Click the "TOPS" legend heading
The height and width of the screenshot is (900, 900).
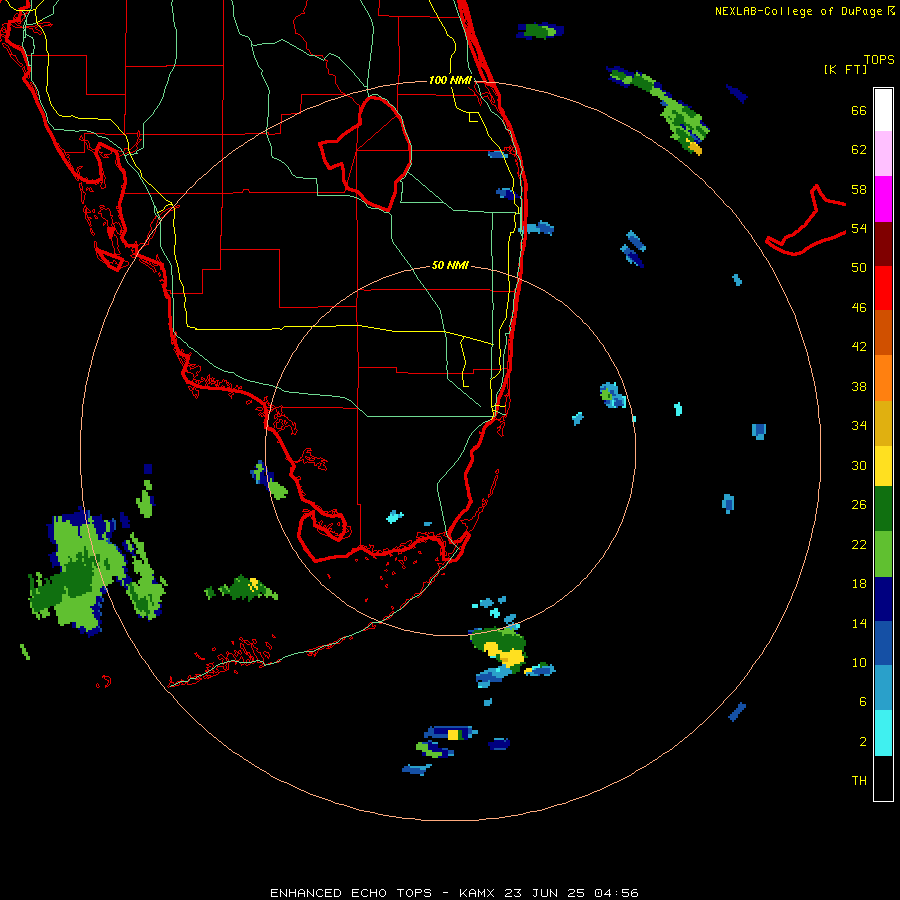pos(879,60)
